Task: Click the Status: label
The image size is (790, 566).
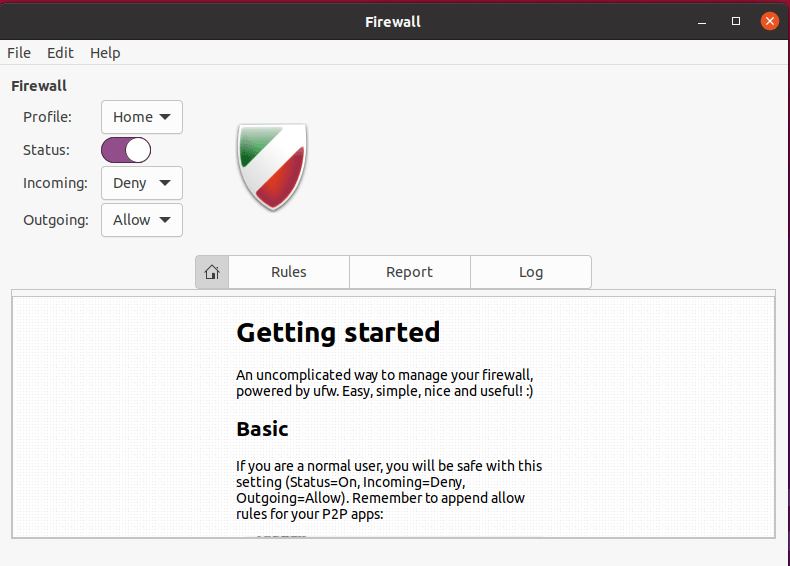Action: (46, 150)
